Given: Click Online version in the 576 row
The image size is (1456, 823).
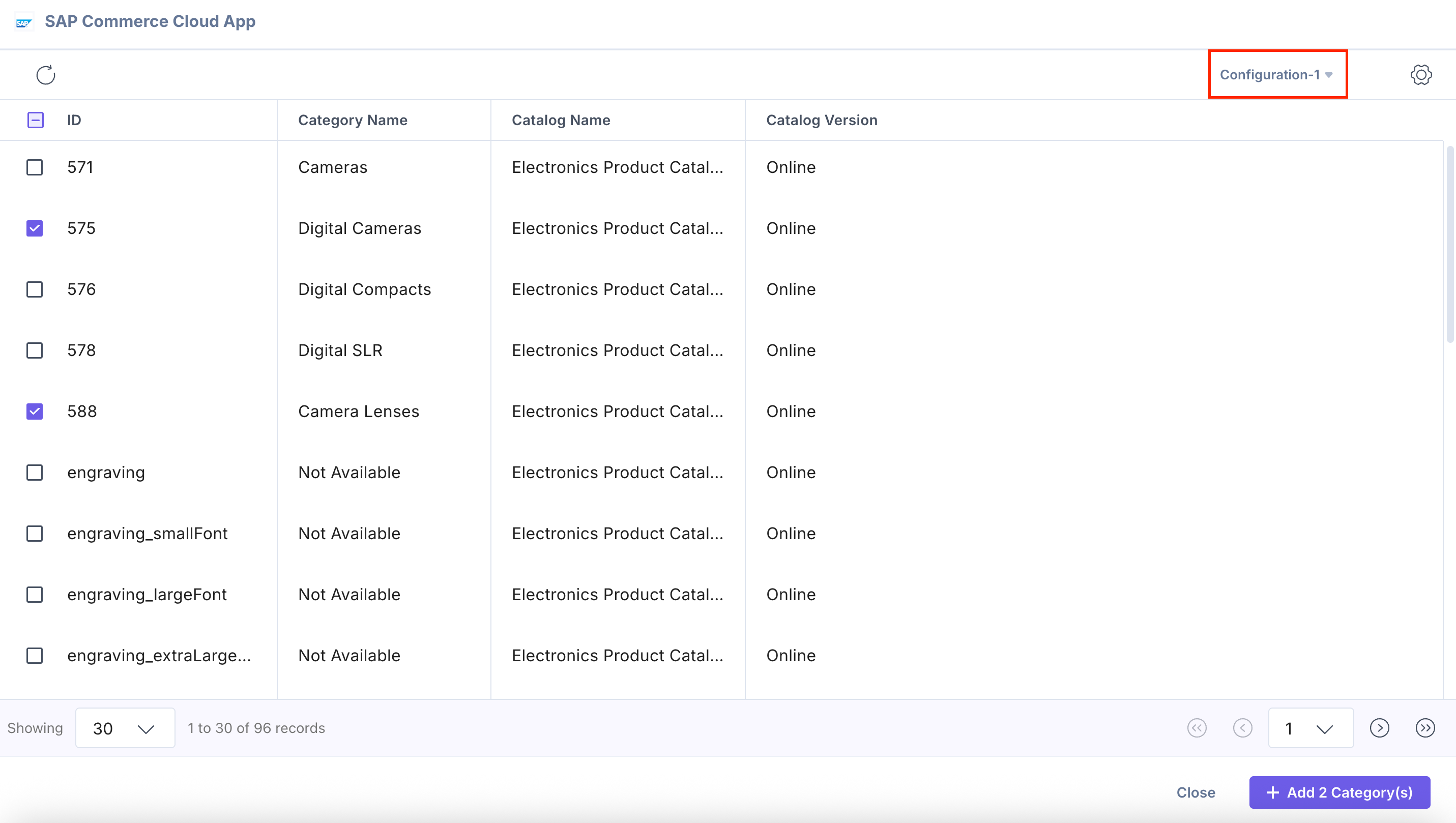Looking at the screenshot, I should tap(791, 289).
